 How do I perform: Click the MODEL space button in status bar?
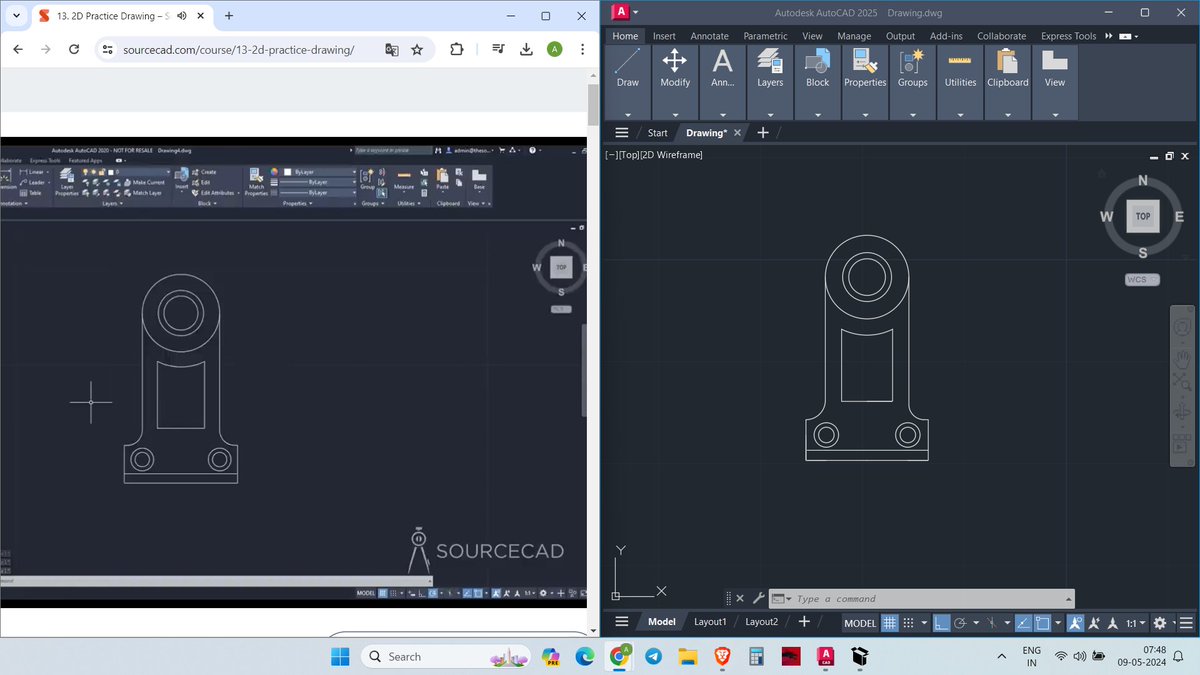point(861,623)
